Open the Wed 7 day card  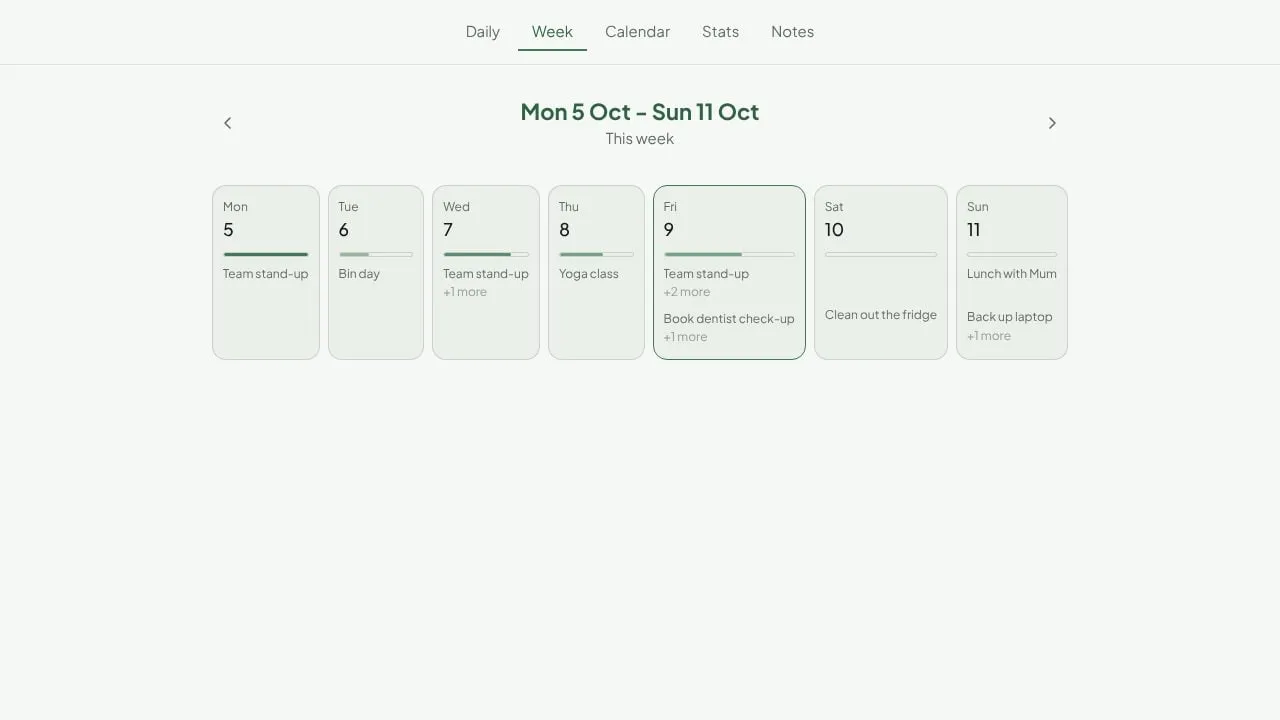pos(486,272)
